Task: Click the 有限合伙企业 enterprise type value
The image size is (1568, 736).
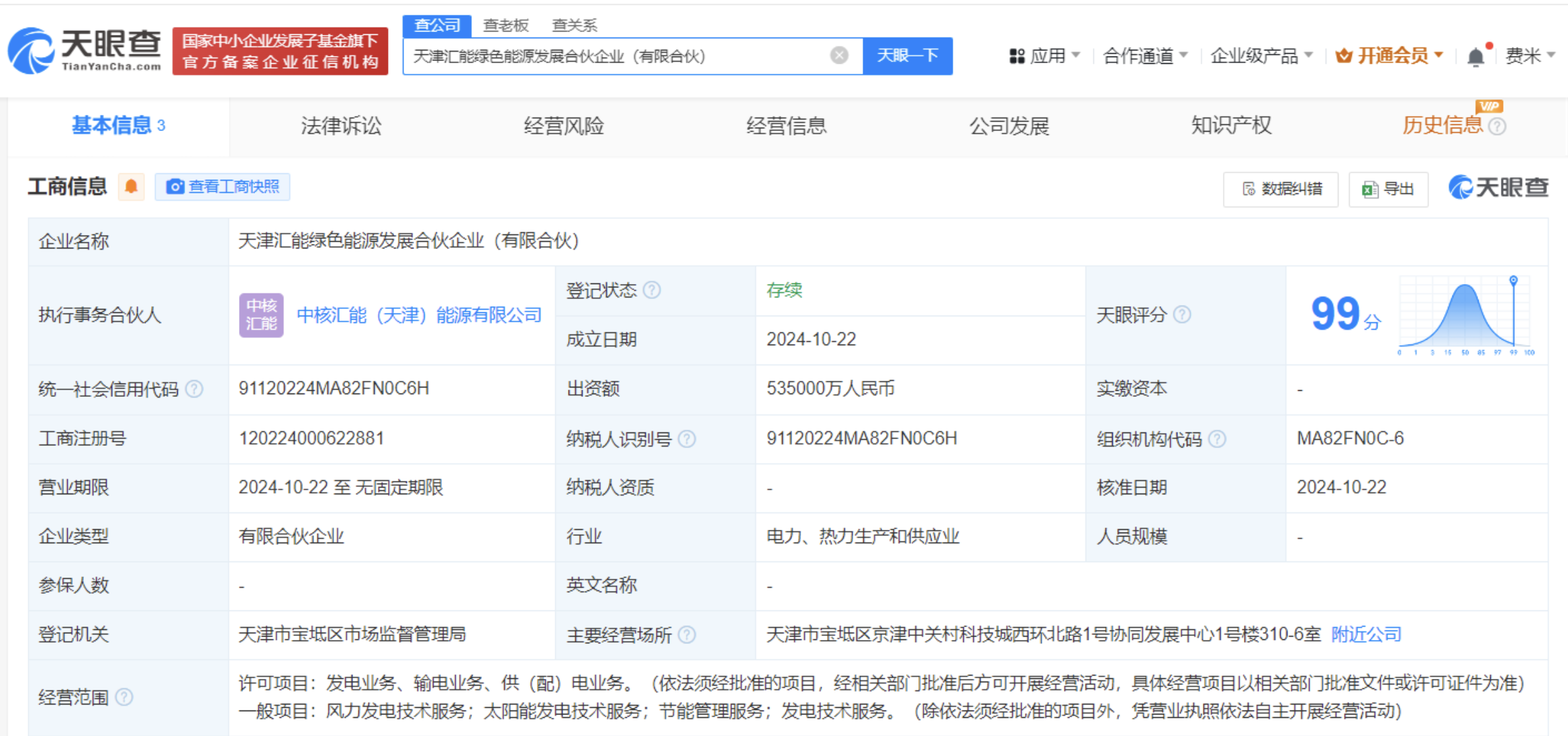Action: coord(291,537)
